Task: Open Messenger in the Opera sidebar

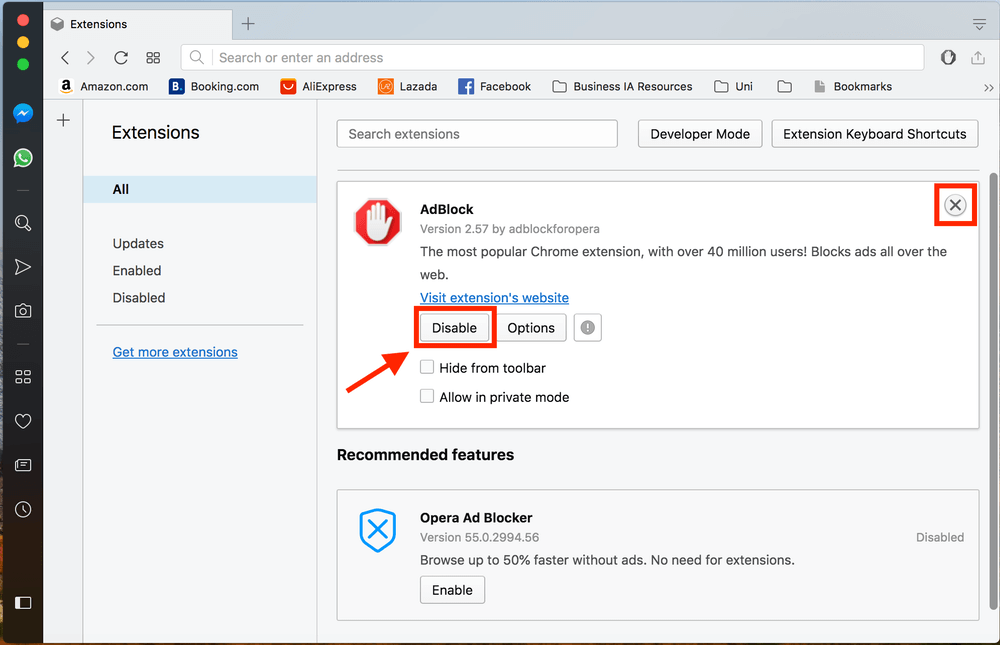Action: (x=23, y=114)
